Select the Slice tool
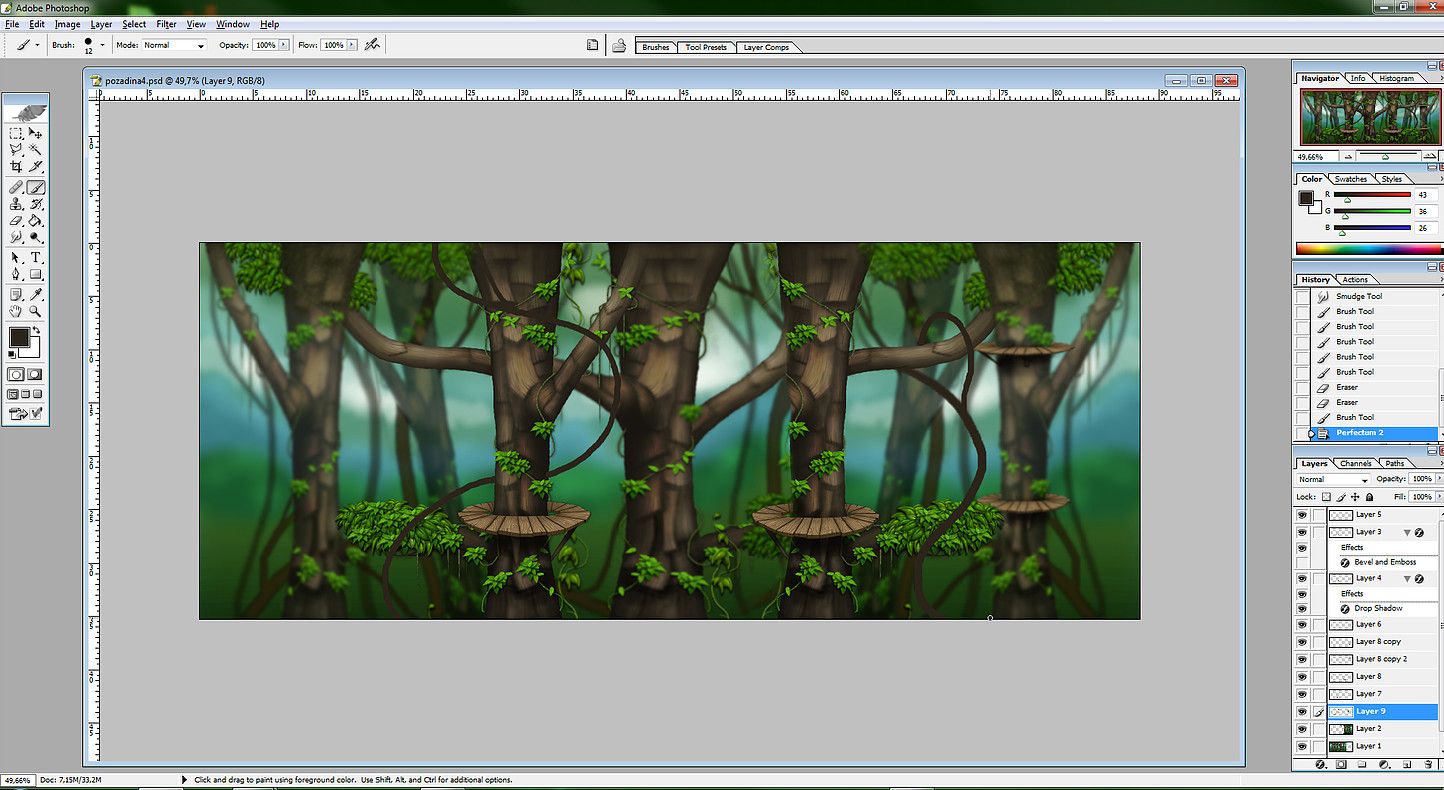 click(x=35, y=167)
